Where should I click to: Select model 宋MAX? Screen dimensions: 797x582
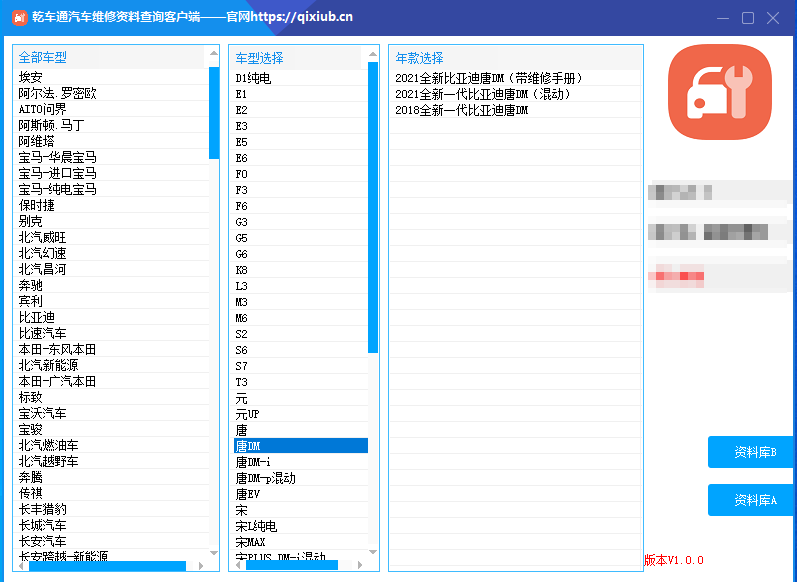[x=300, y=542]
